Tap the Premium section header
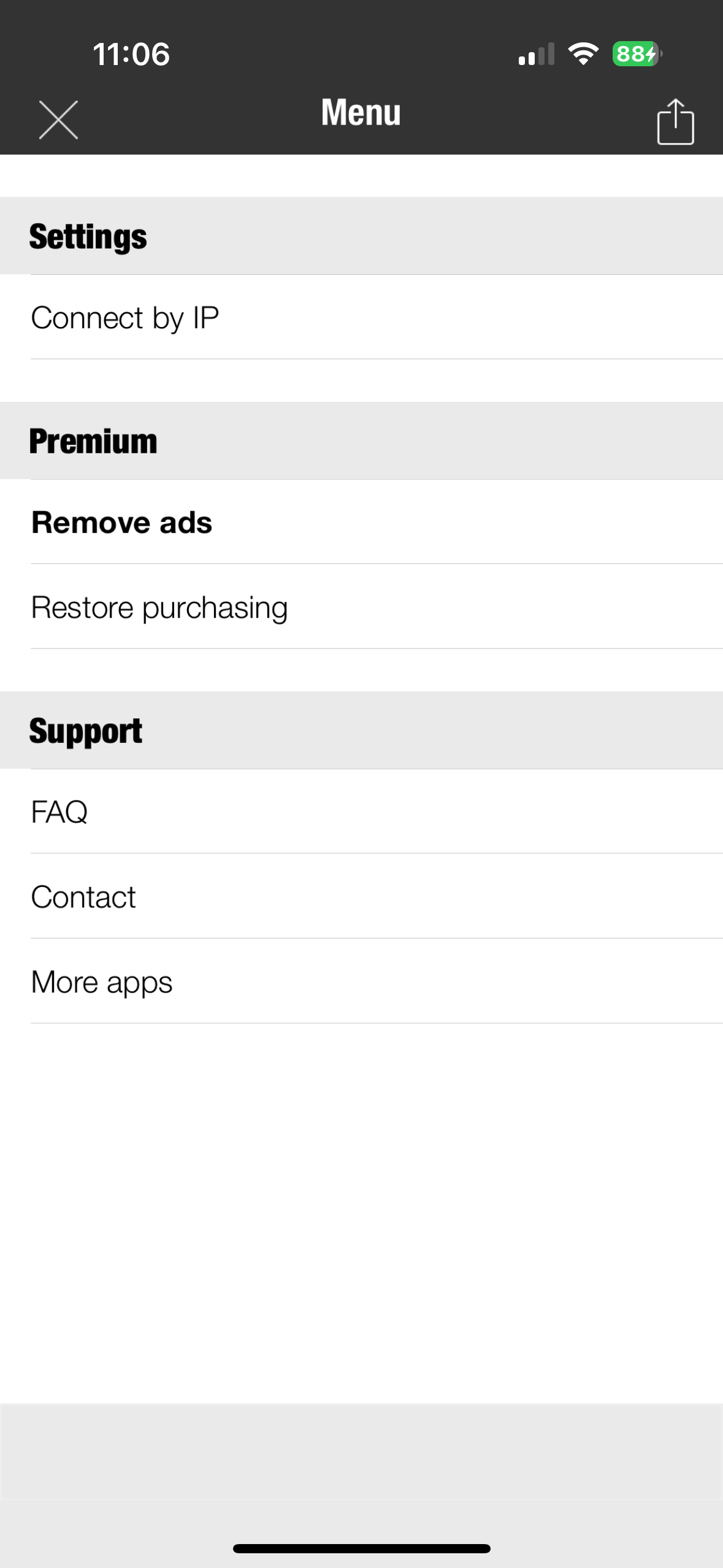This screenshot has height=1568, width=723. [93, 439]
